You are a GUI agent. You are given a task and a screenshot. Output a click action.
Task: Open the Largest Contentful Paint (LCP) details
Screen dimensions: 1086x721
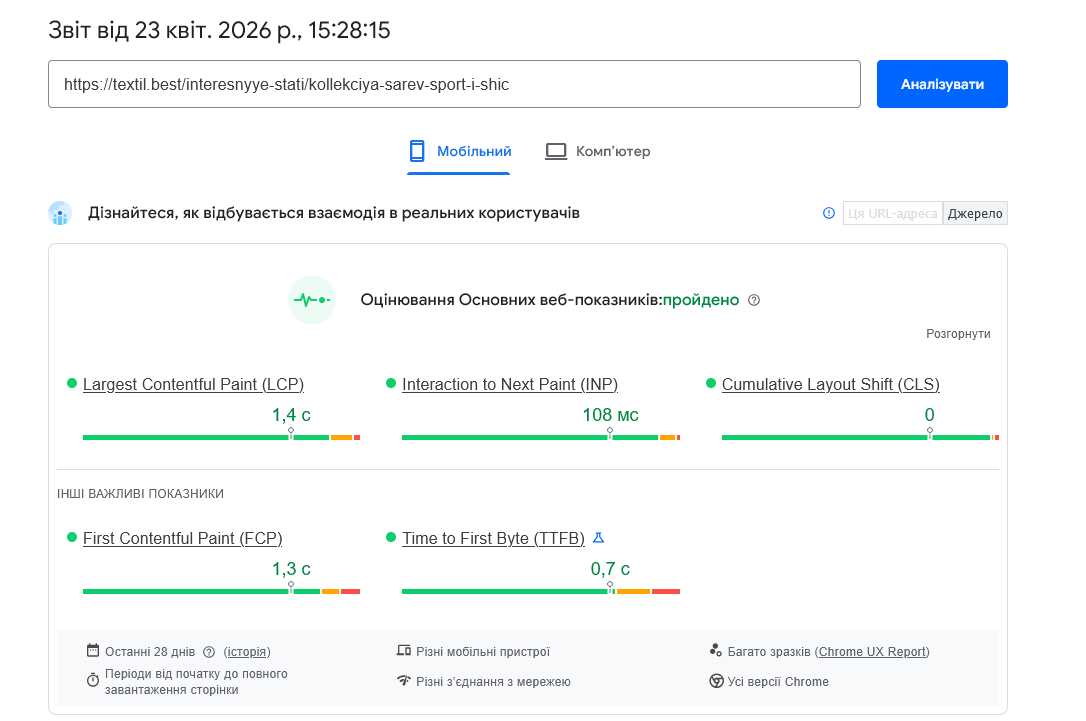point(193,384)
